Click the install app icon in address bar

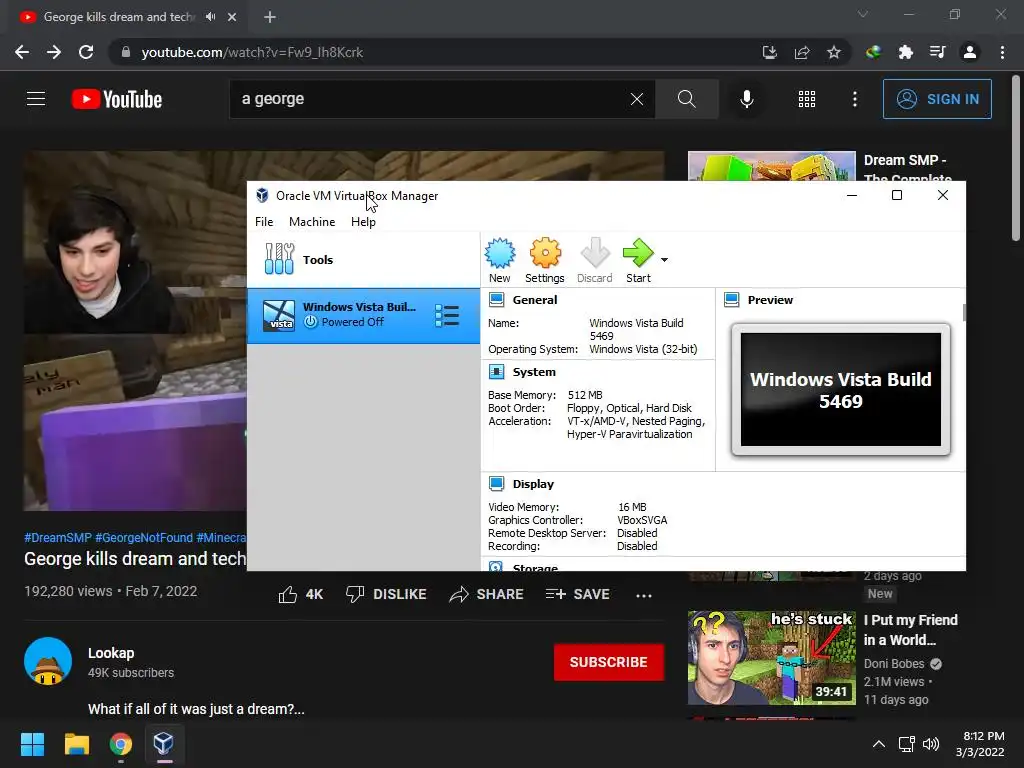pyautogui.click(x=770, y=52)
